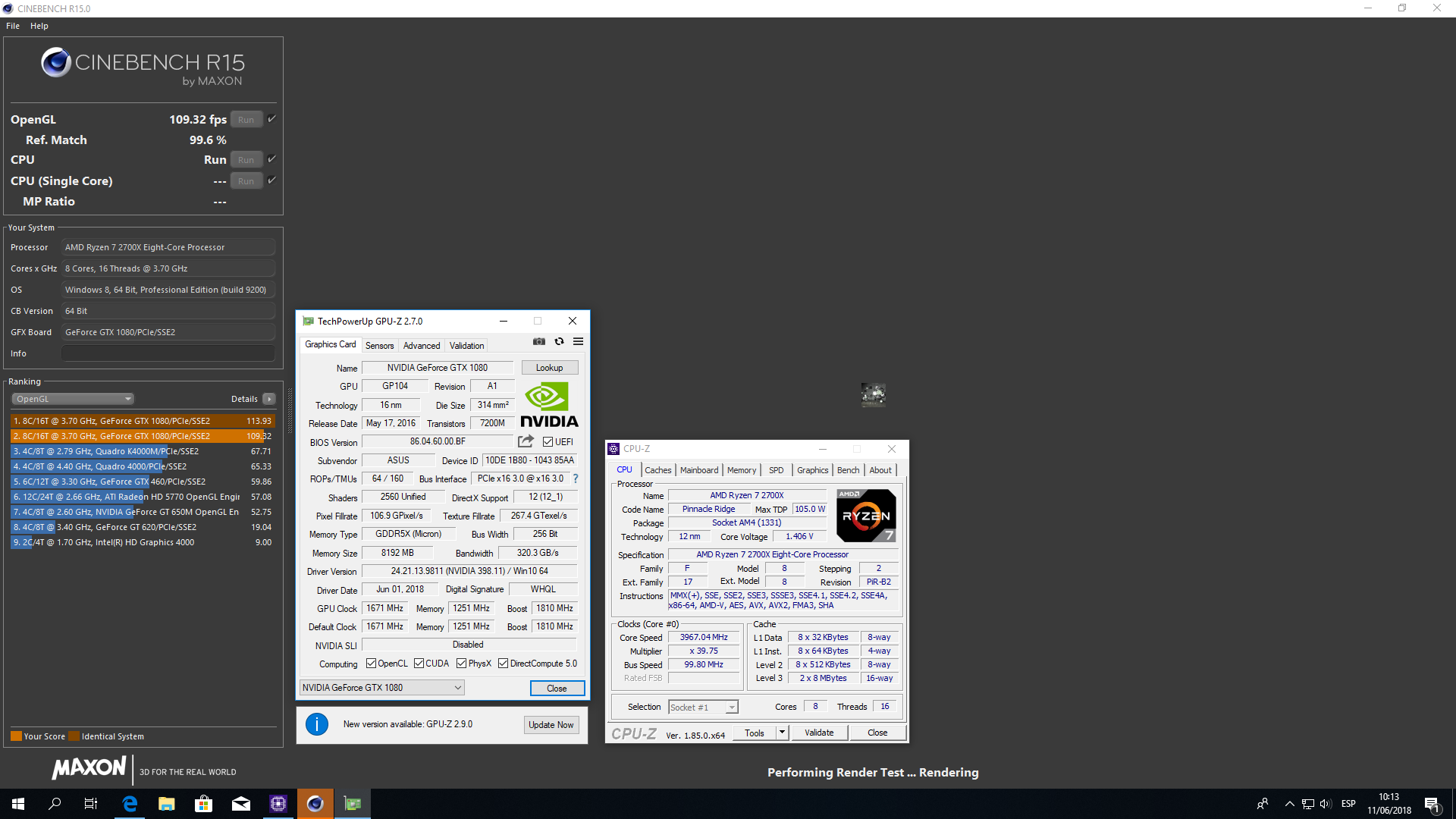Switch to GPU-Z Validation tab
The width and height of the screenshot is (1456, 819).
pyautogui.click(x=466, y=346)
